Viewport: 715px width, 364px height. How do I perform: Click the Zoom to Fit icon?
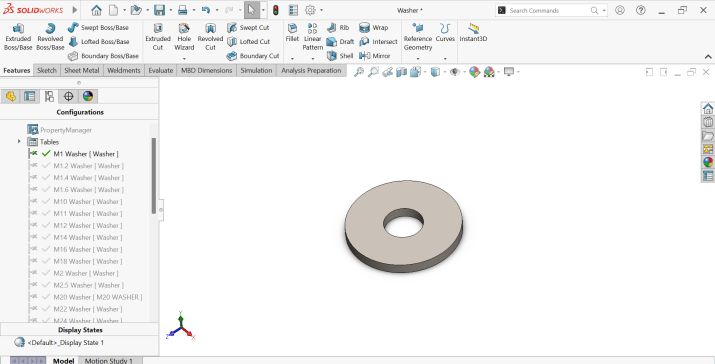tap(359, 72)
